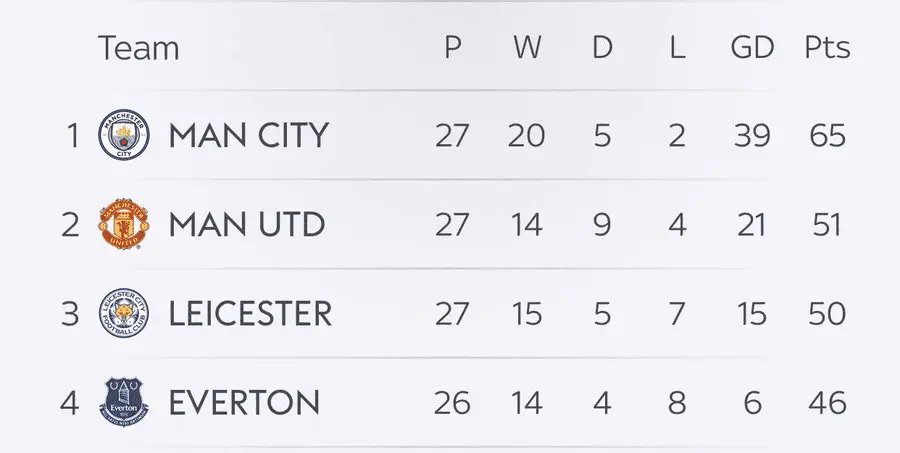The image size is (900, 453).
Task: Select the Leicester City fox crest
Action: coord(124,314)
